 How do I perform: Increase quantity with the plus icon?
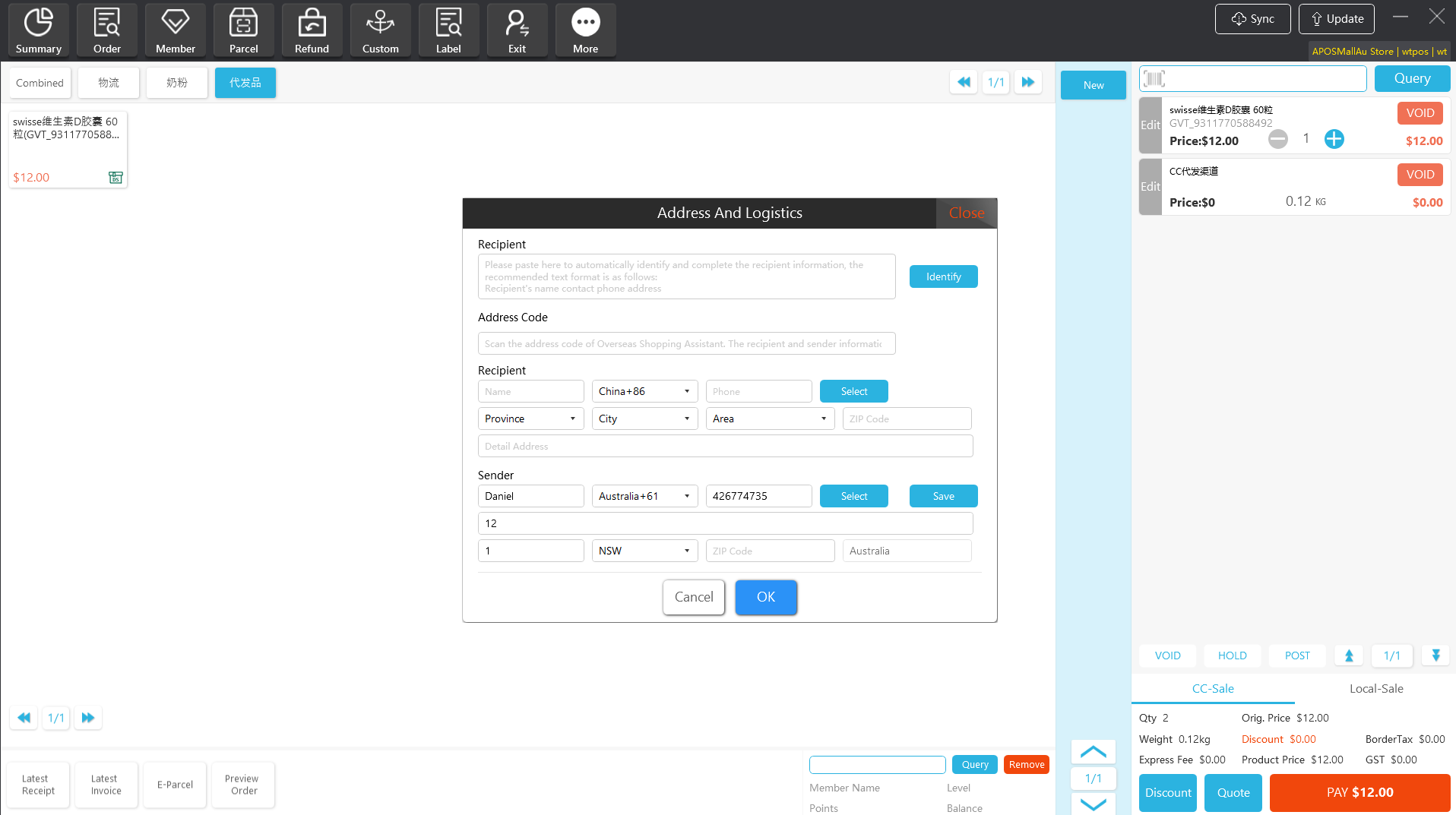coord(1334,139)
